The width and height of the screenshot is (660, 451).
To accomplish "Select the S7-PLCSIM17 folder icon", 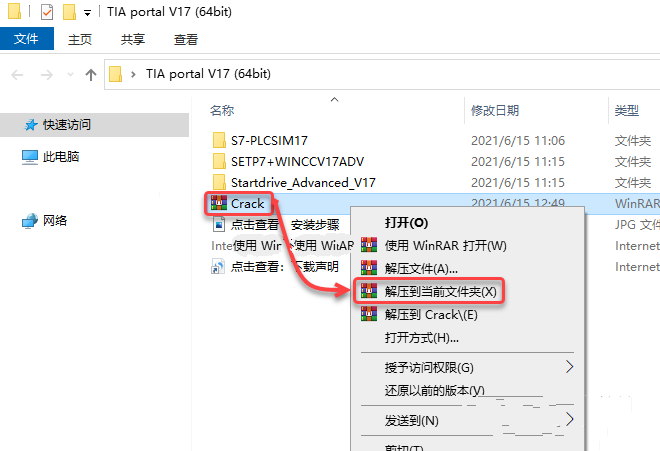I will [219, 140].
